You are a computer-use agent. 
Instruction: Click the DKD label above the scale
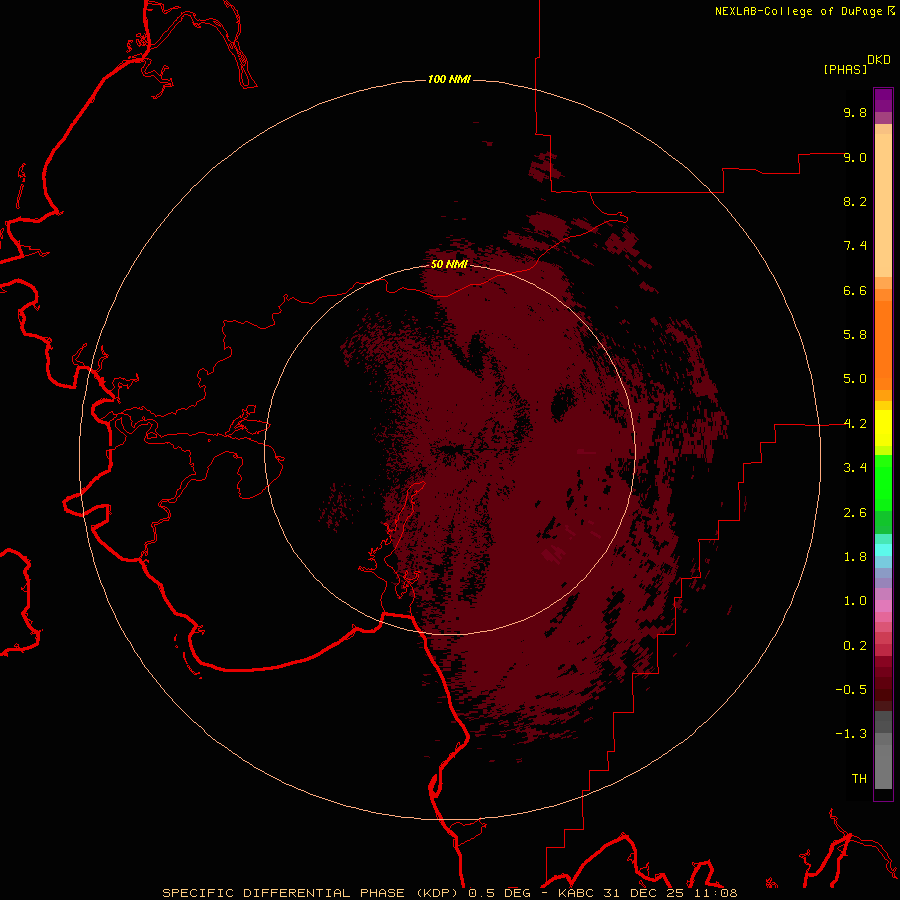pos(879,60)
